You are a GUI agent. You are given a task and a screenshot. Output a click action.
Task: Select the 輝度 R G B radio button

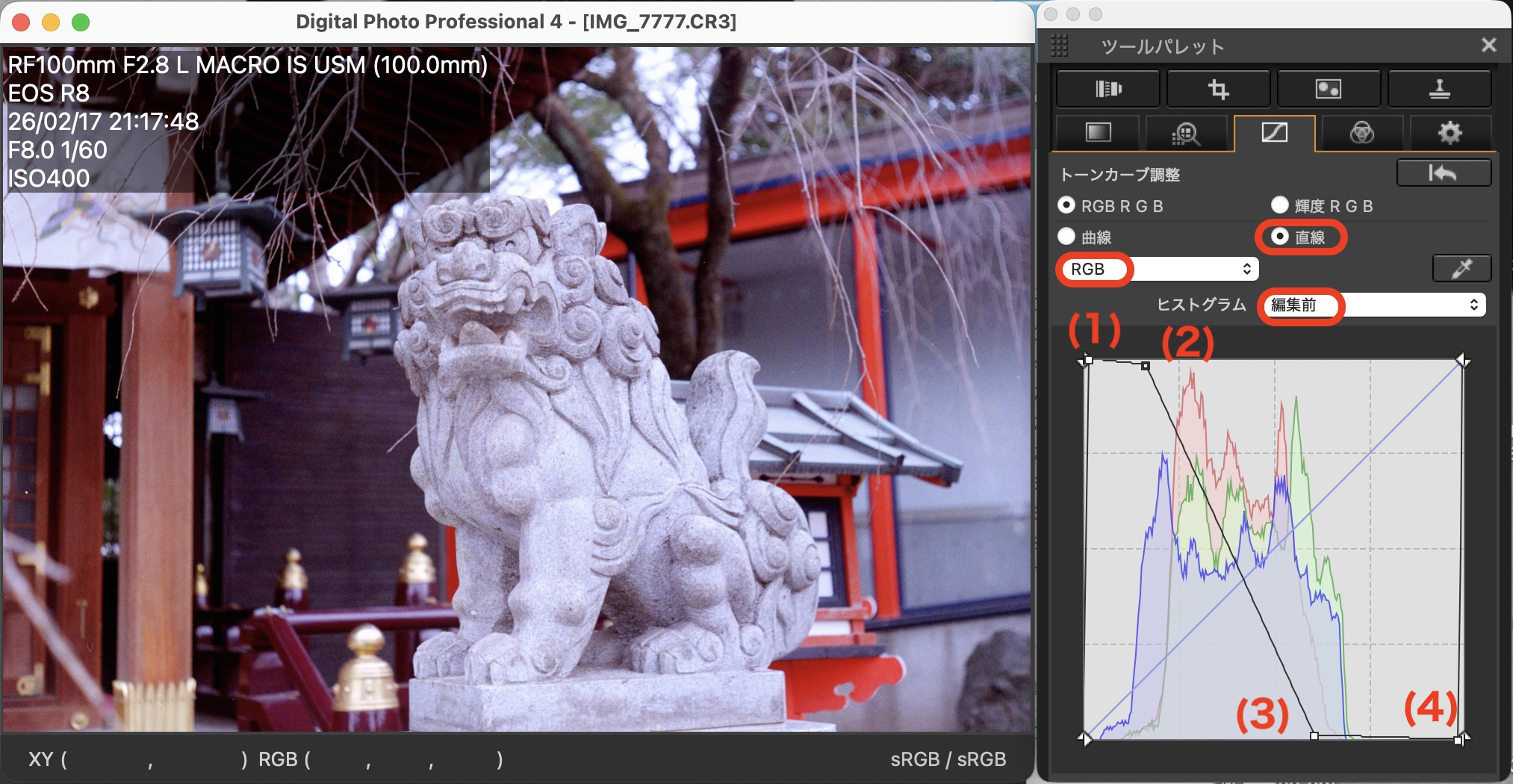[1280, 205]
